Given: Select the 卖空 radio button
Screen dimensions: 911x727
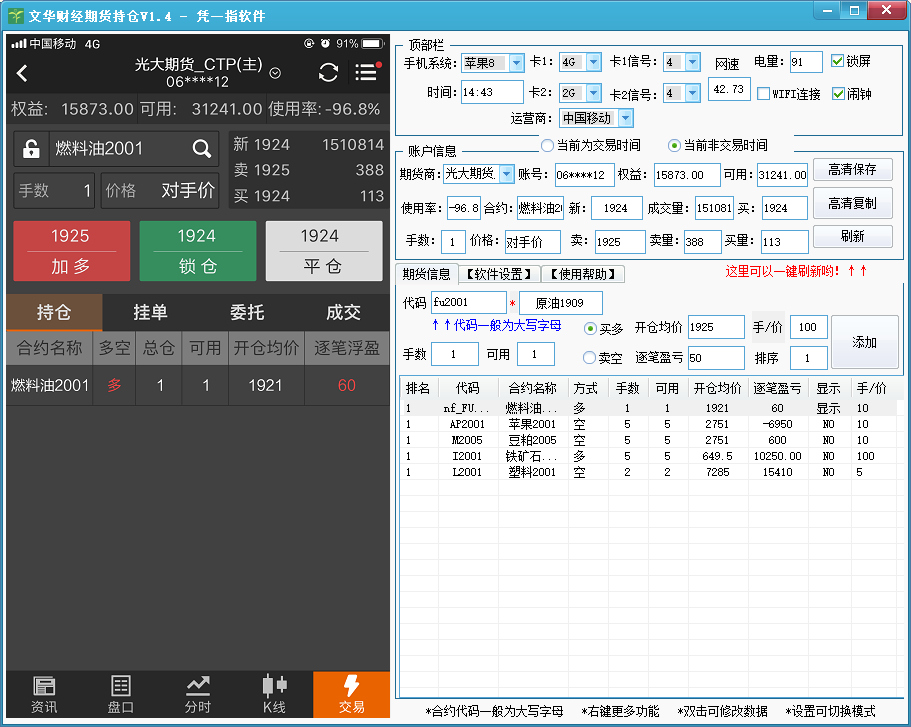Looking at the screenshot, I should 589,357.
